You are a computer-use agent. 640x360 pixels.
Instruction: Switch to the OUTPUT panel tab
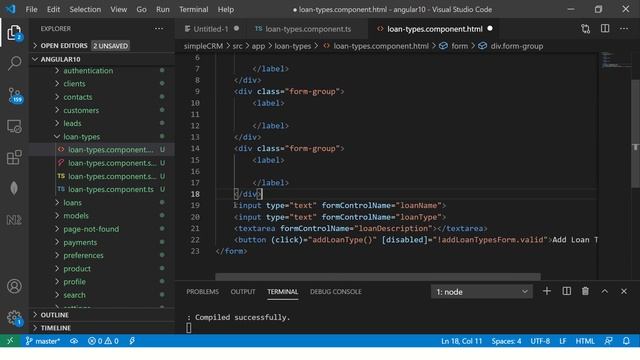(x=243, y=292)
